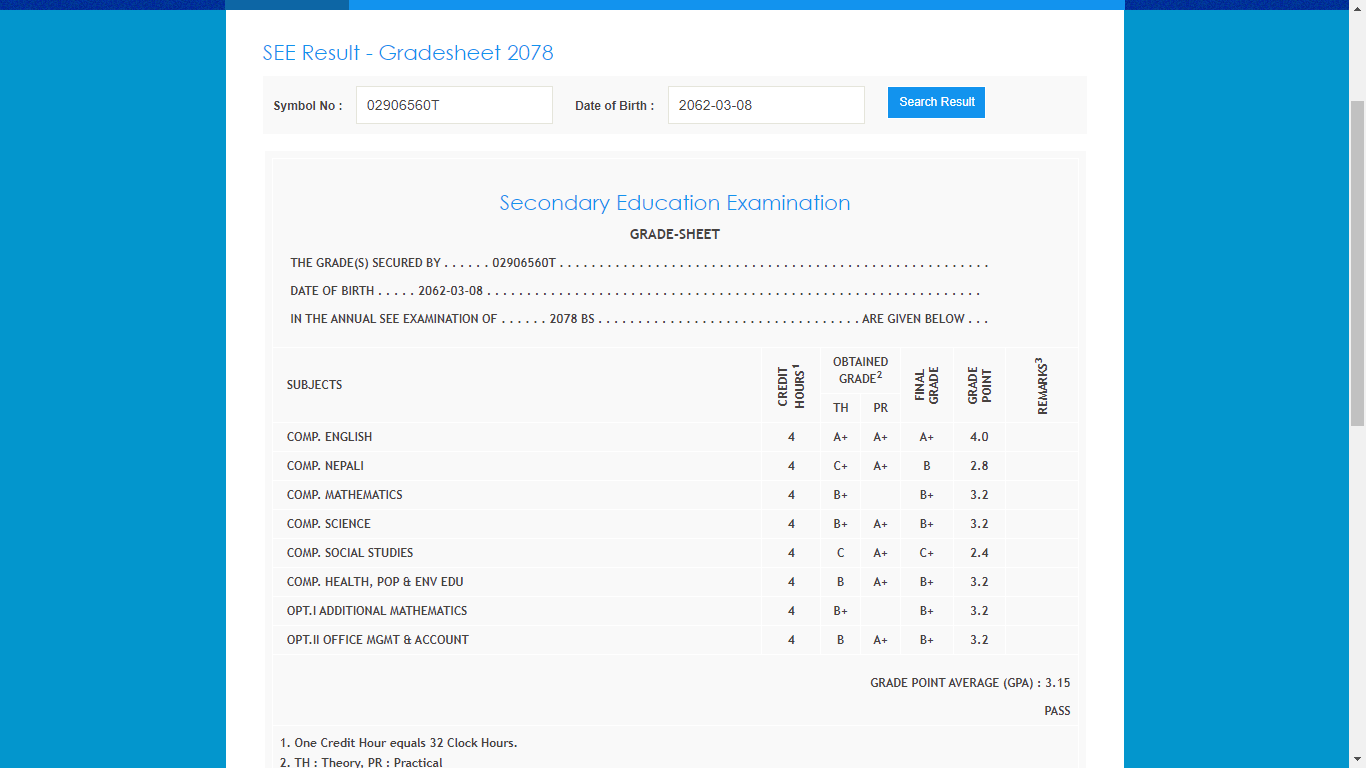Click the Symbol No input field
Screen dimensions: 1366x768
tap(454, 105)
